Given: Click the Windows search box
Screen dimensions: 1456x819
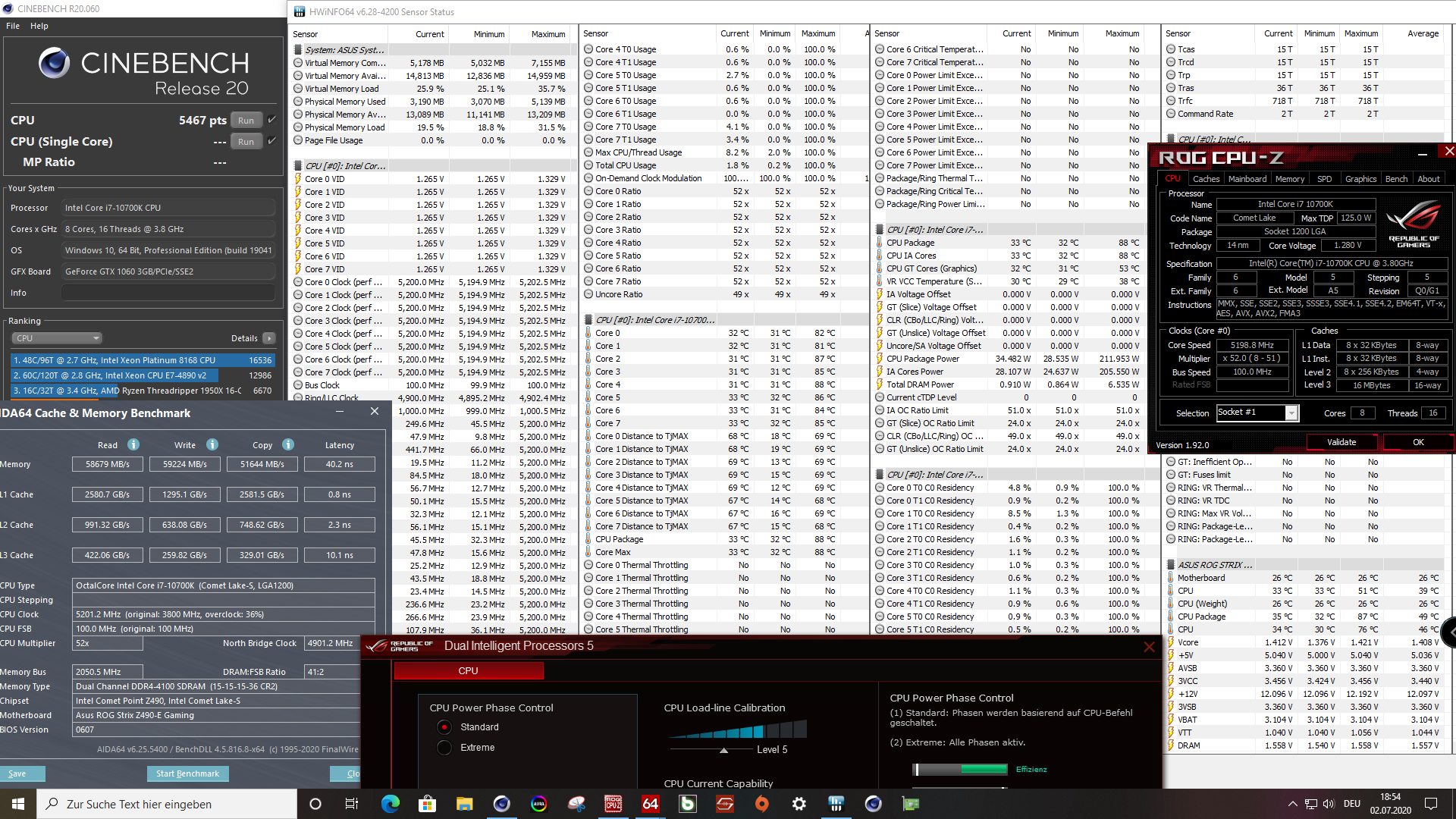Looking at the screenshot, I should pos(167,804).
